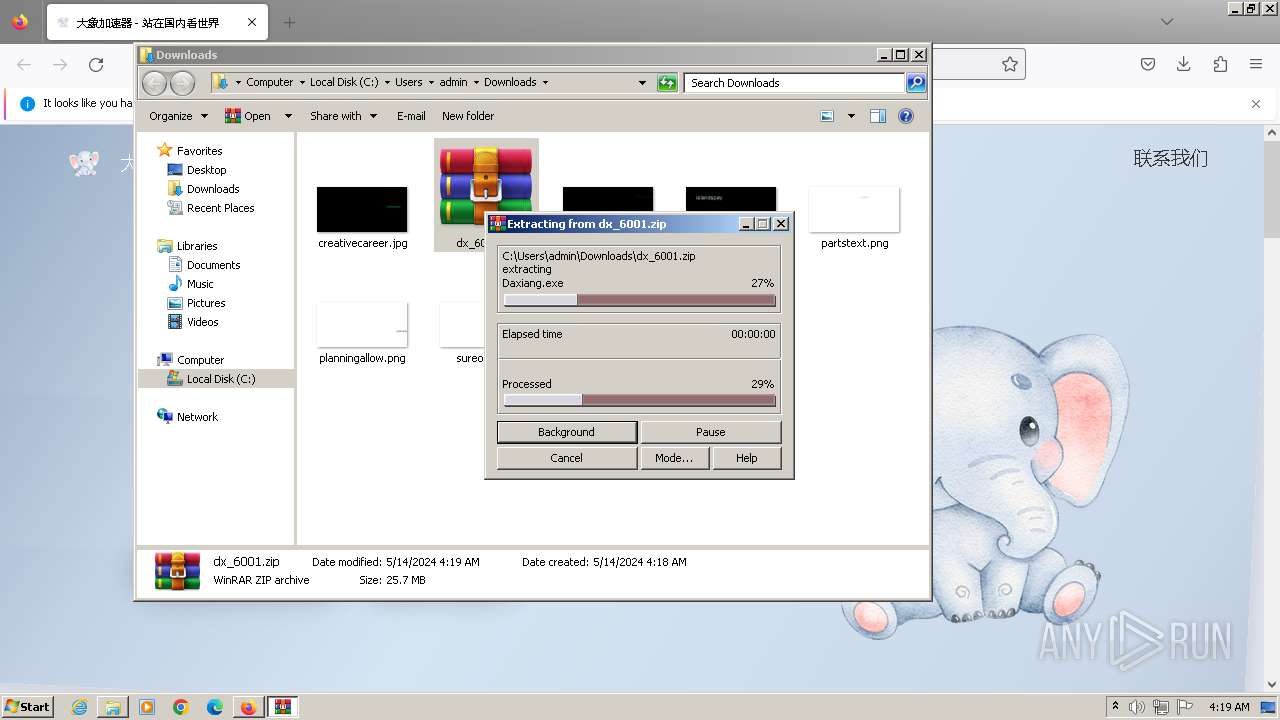Open Firefox Pocket save icon
The width and height of the screenshot is (1280, 720).
click(x=1148, y=65)
